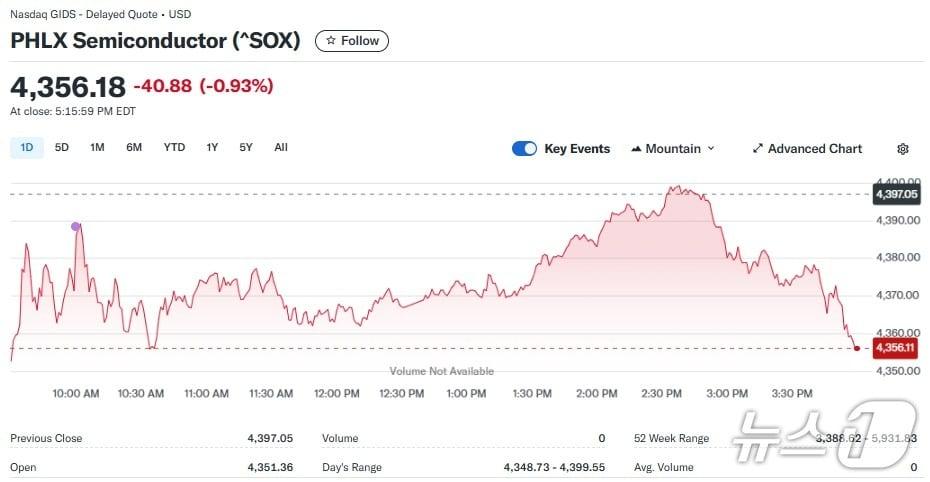This screenshot has width=930, height=482.
Task: Open chart settings gear icon
Action: (903, 149)
